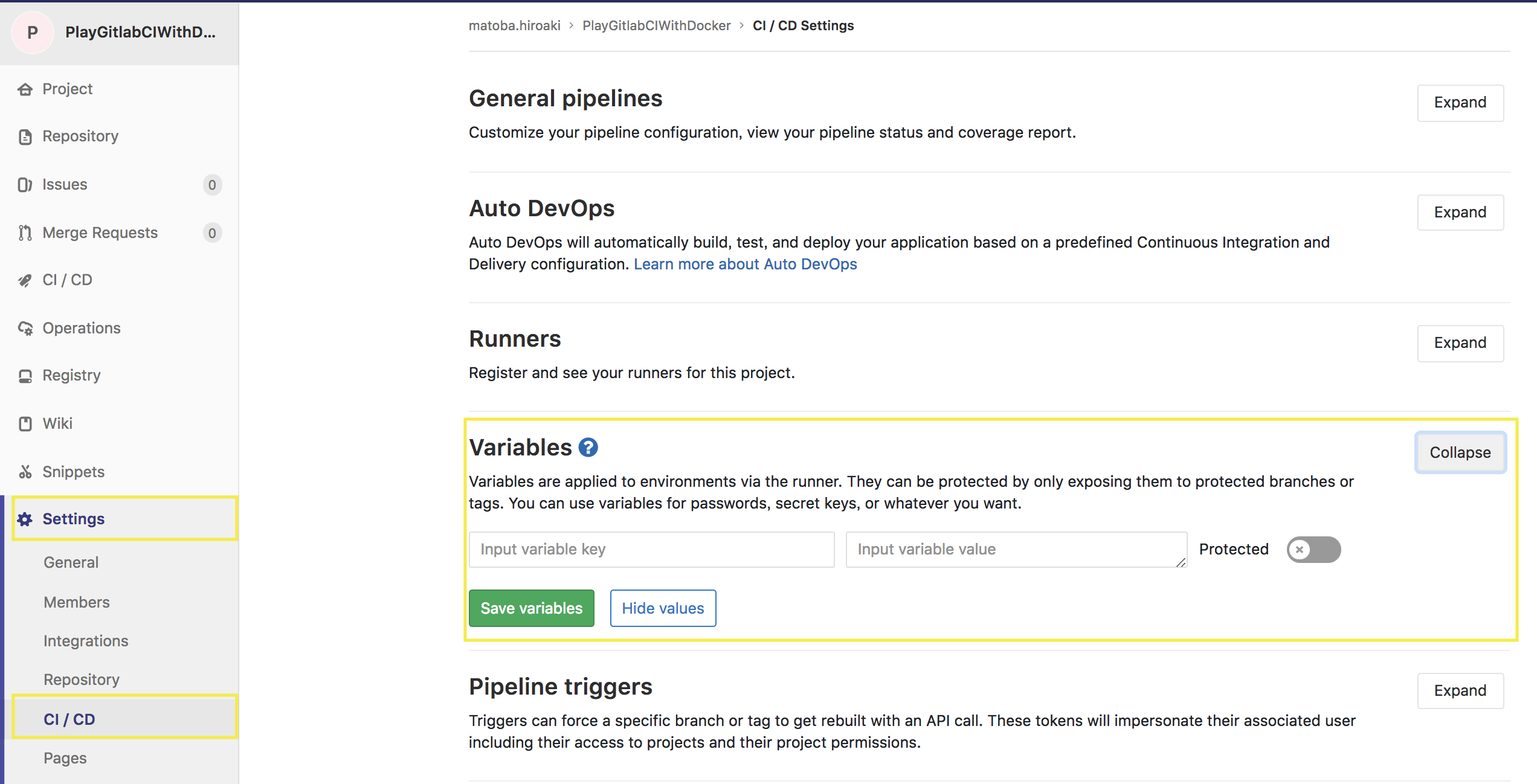Click the Merge Requests branch icon
Screen dimensions: 1537x784
[25, 233]
